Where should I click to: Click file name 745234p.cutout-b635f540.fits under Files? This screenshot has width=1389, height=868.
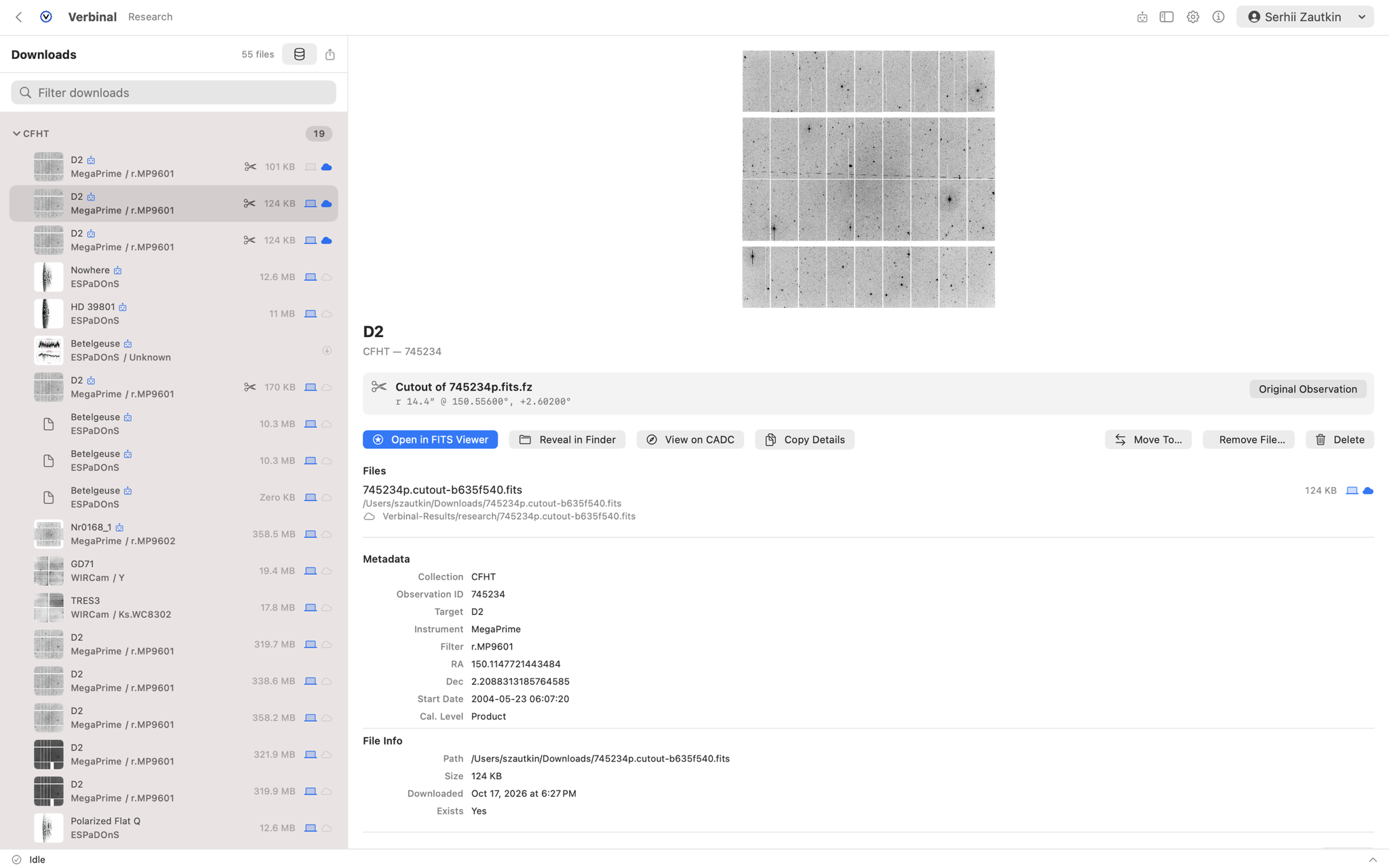442,490
